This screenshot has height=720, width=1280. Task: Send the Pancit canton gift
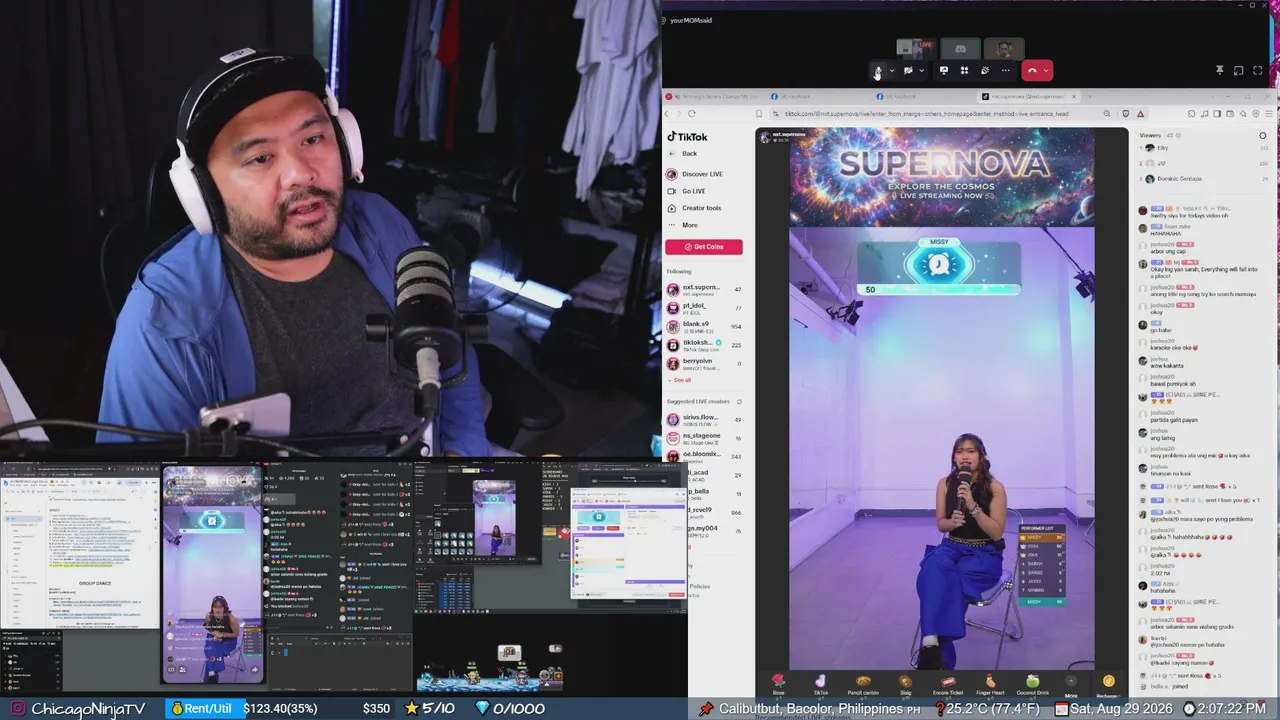[863, 684]
